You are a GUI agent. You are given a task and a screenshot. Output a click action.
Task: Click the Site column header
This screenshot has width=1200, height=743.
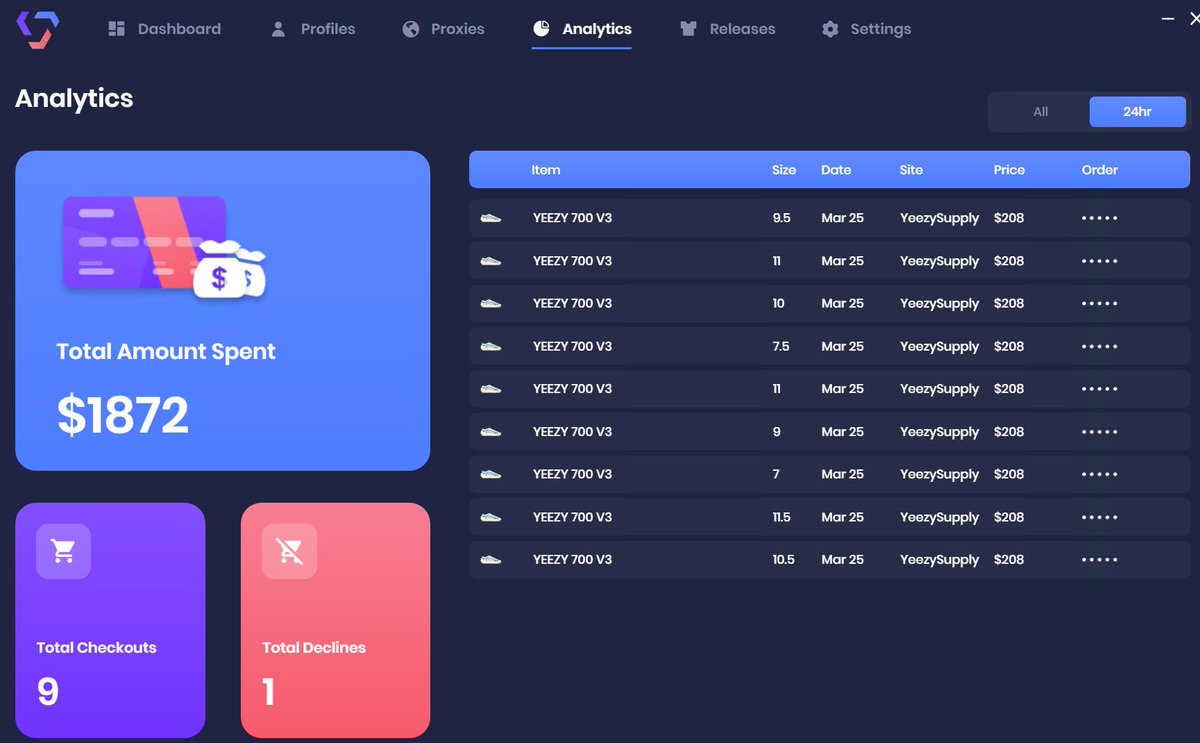pos(911,170)
